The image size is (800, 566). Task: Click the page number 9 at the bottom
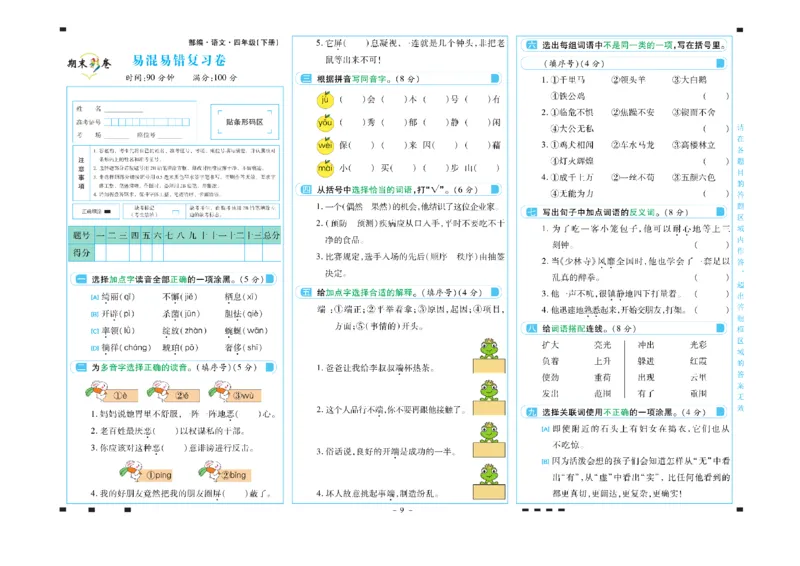click(x=402, y=510)
